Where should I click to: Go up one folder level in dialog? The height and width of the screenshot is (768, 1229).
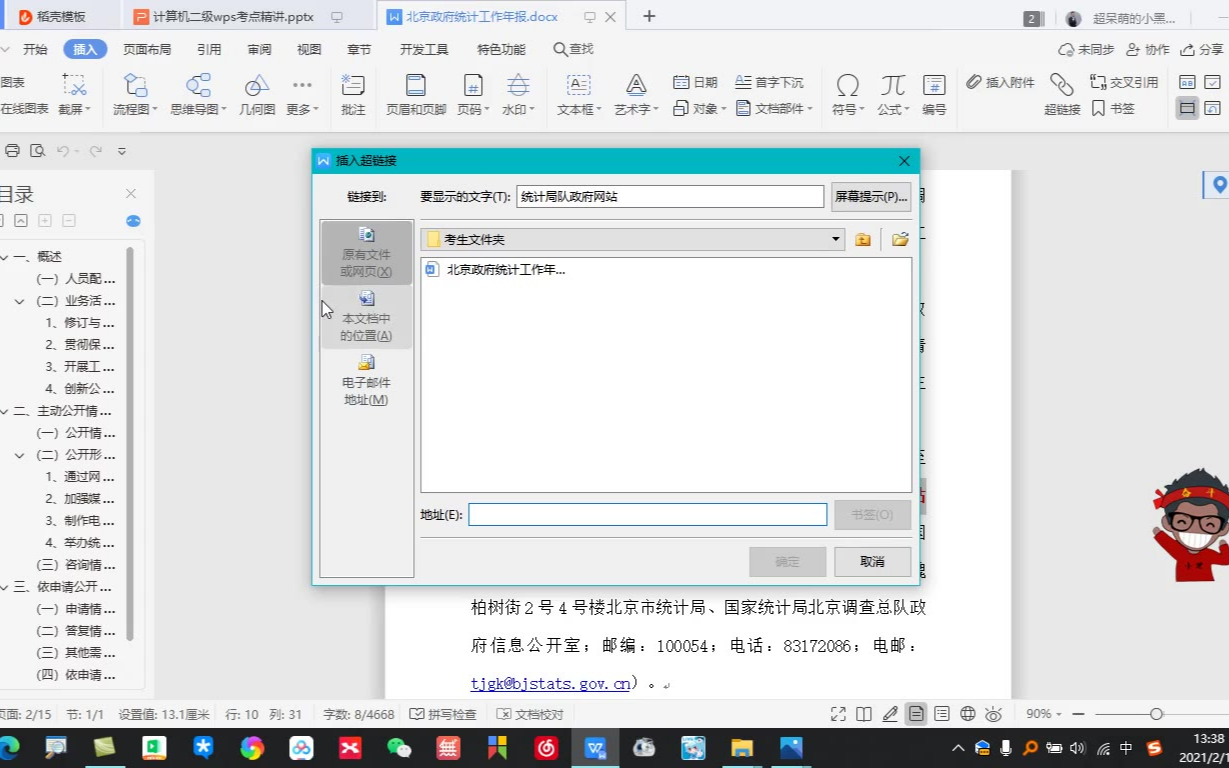coord(863,240)
